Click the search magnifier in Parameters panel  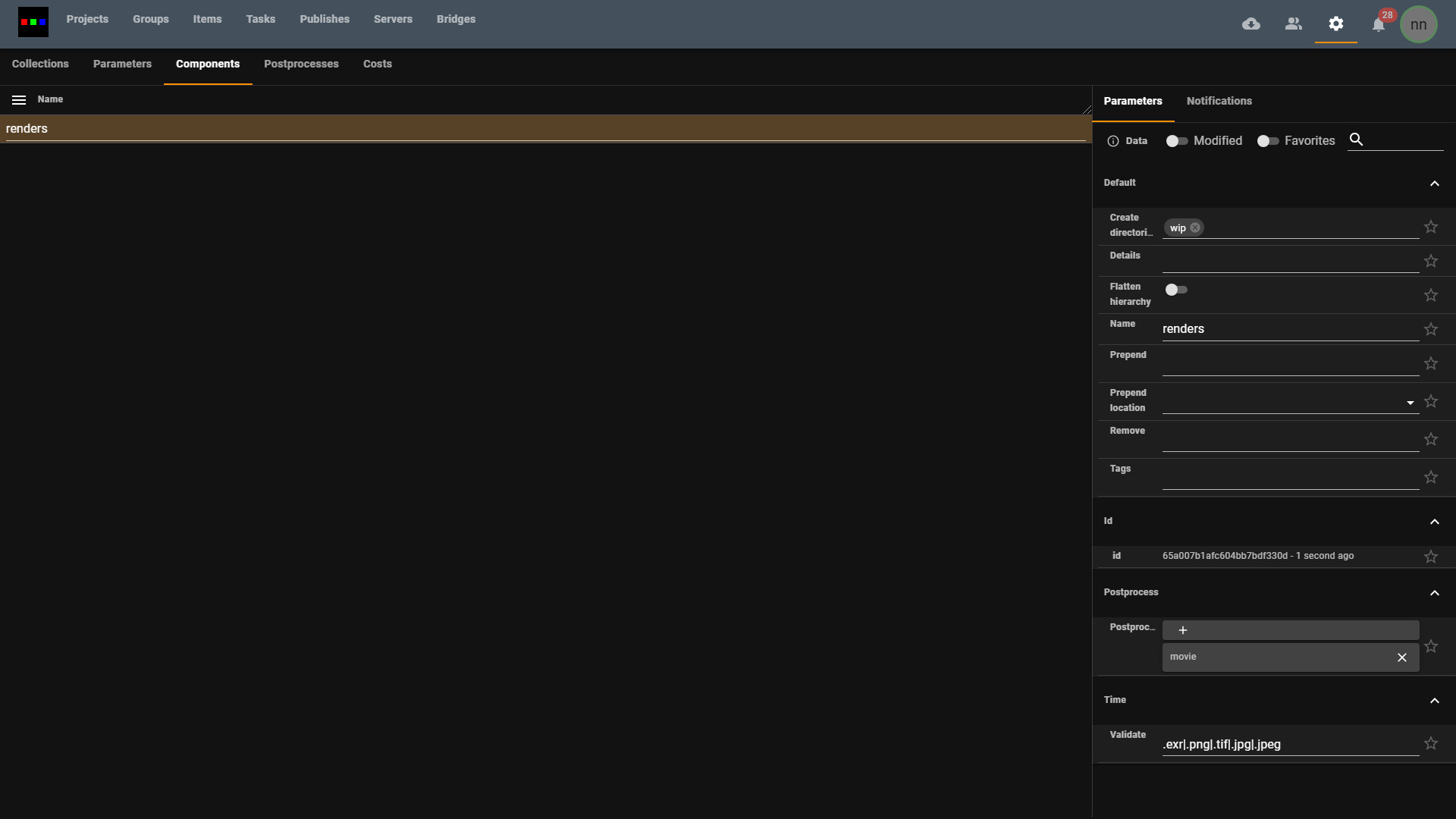(x=1357, y=140)
